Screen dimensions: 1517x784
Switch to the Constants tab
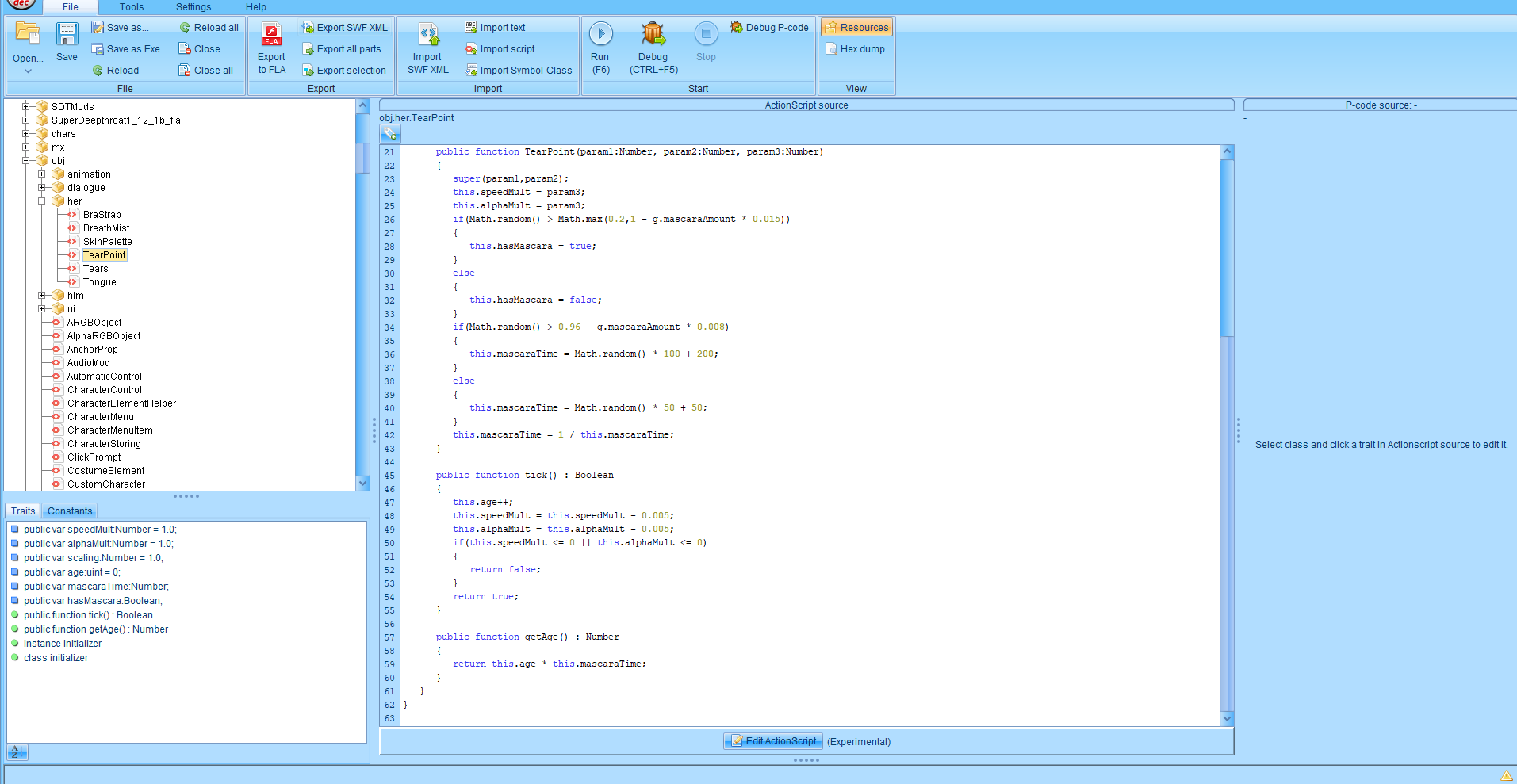pyautogui.click(x=70, y=511)
